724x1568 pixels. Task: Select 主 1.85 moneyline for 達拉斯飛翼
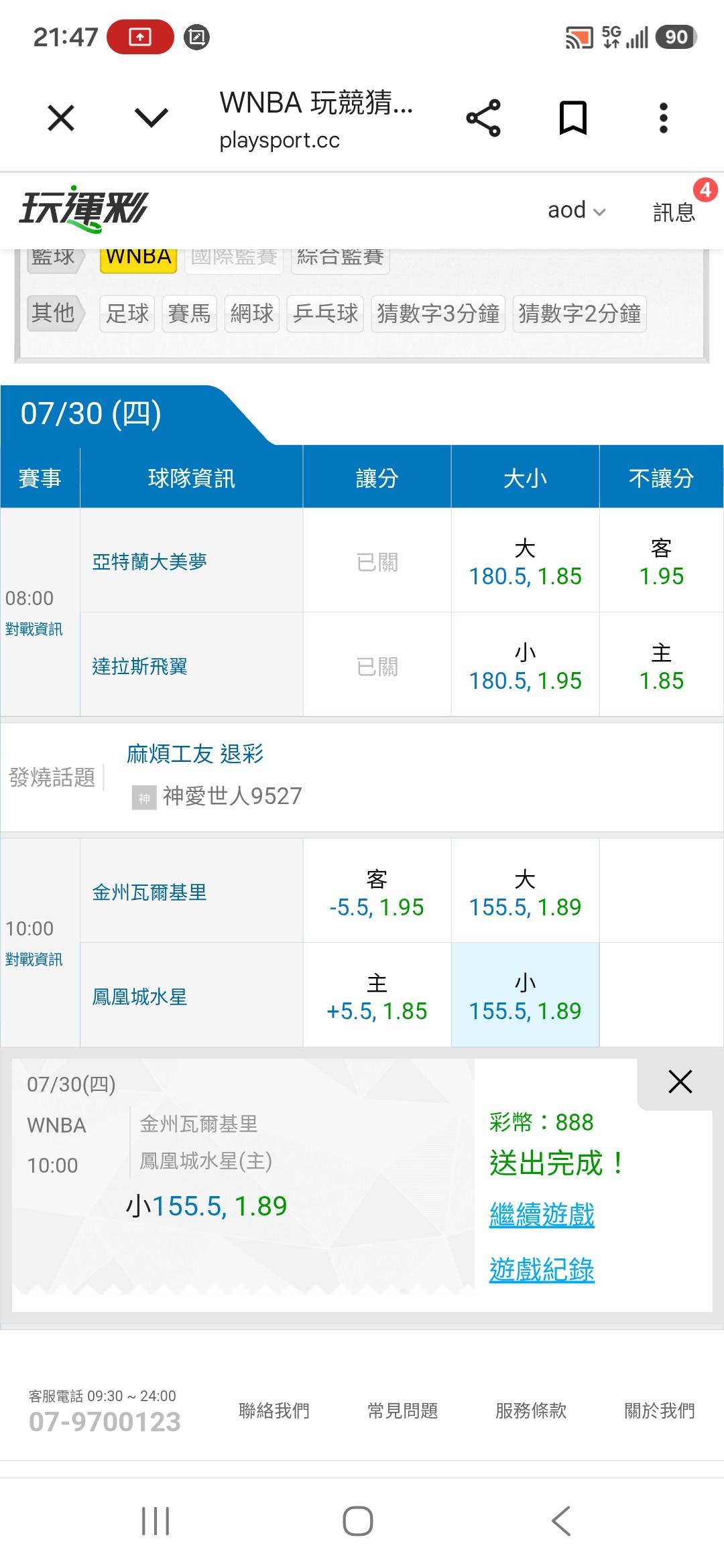pyautogui.click(x=661, y=665)
